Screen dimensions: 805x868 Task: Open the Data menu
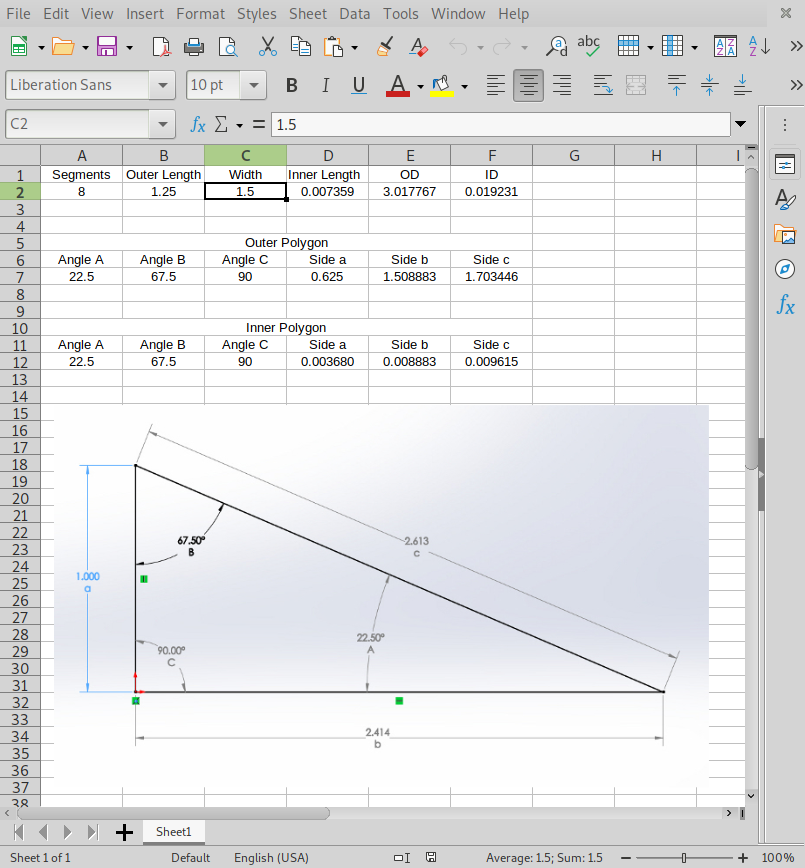click(355, 13)
